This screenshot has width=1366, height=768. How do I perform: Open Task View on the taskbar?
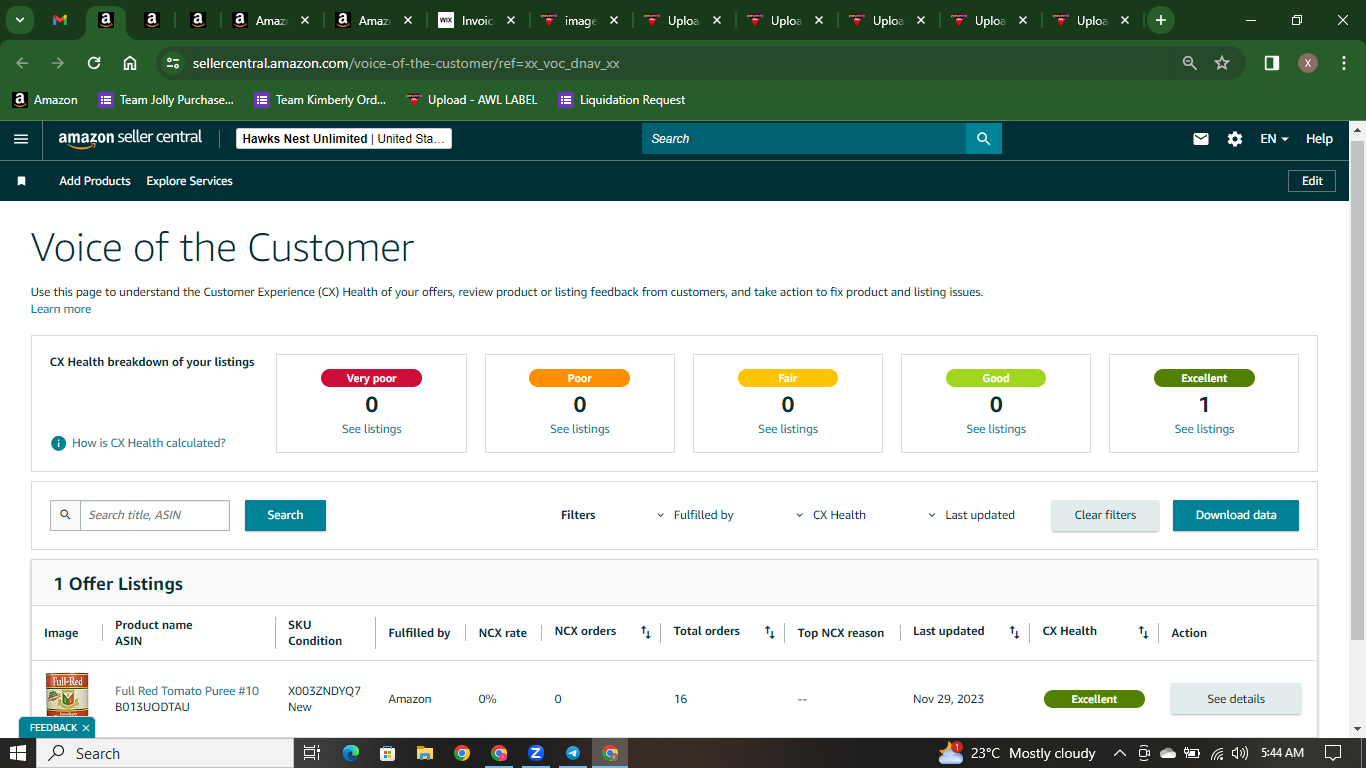point(311,753)
